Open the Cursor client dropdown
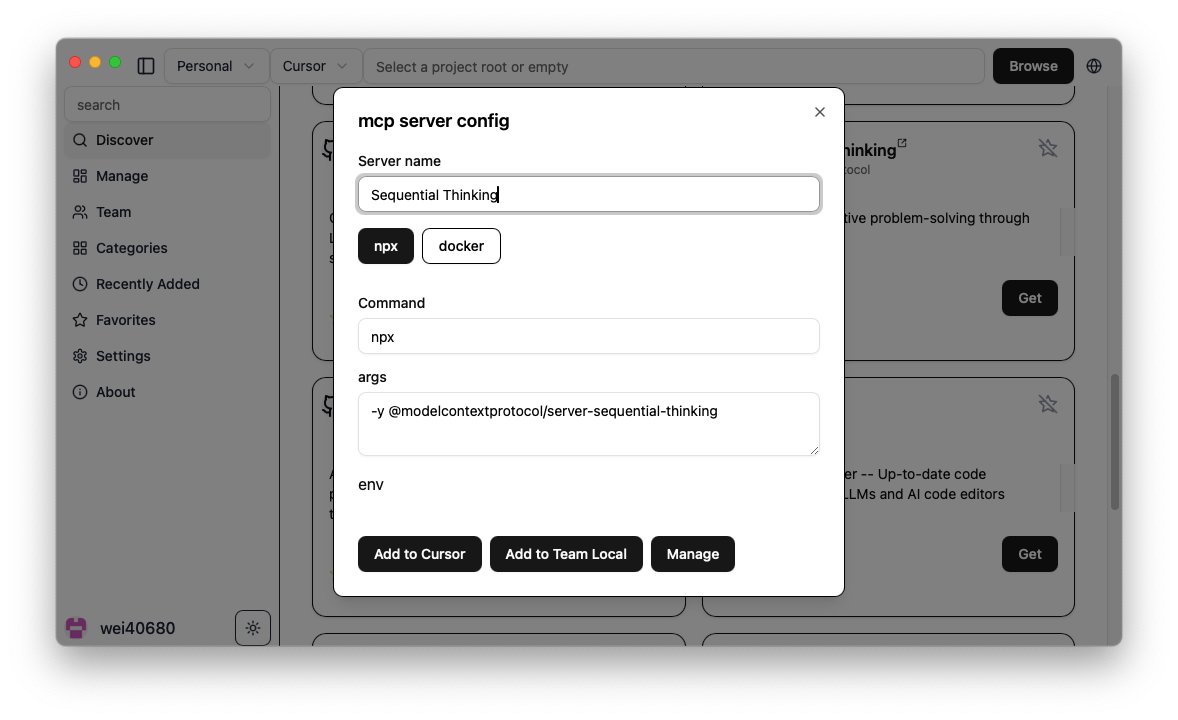 point(316,66)
